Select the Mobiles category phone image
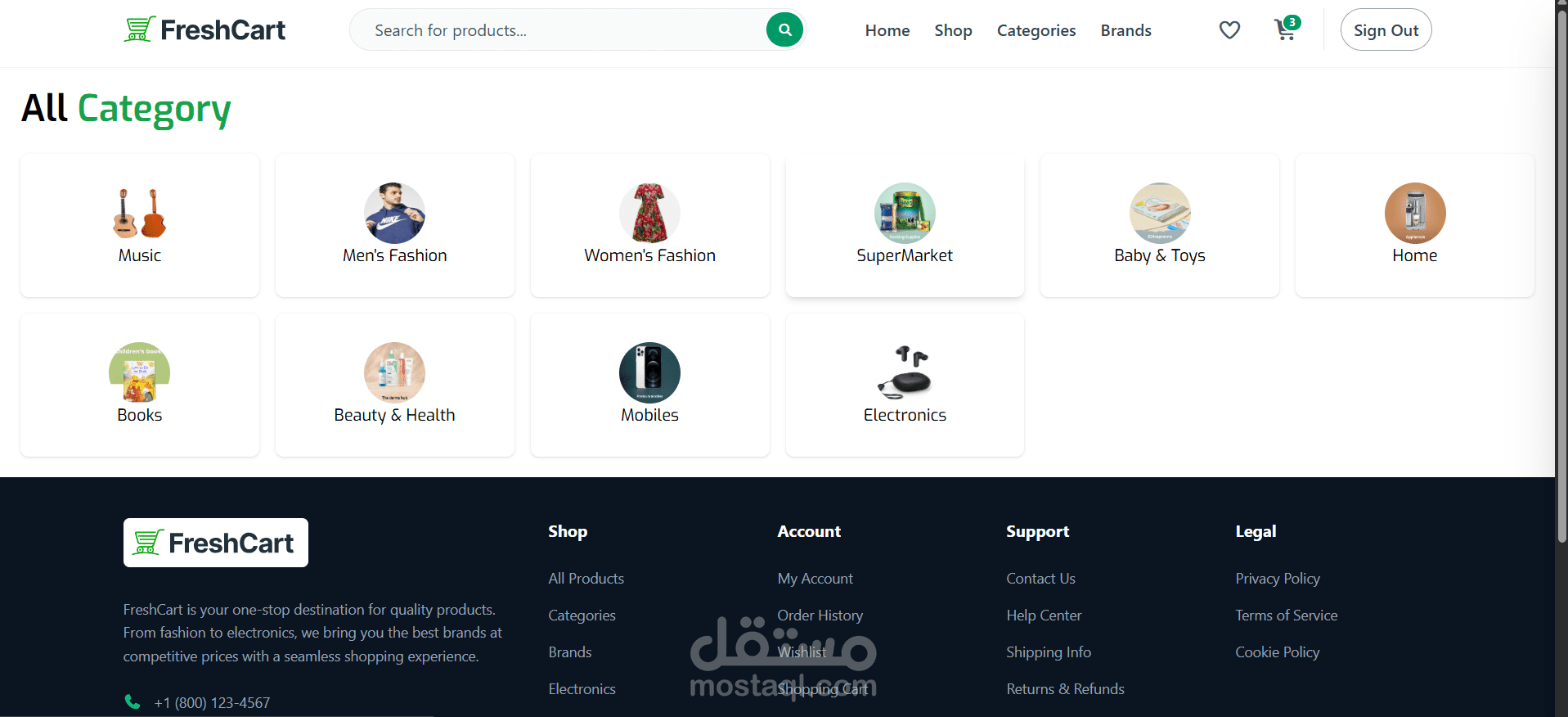Viewport: 1568px width, 717px height. [x=650, y=372]
